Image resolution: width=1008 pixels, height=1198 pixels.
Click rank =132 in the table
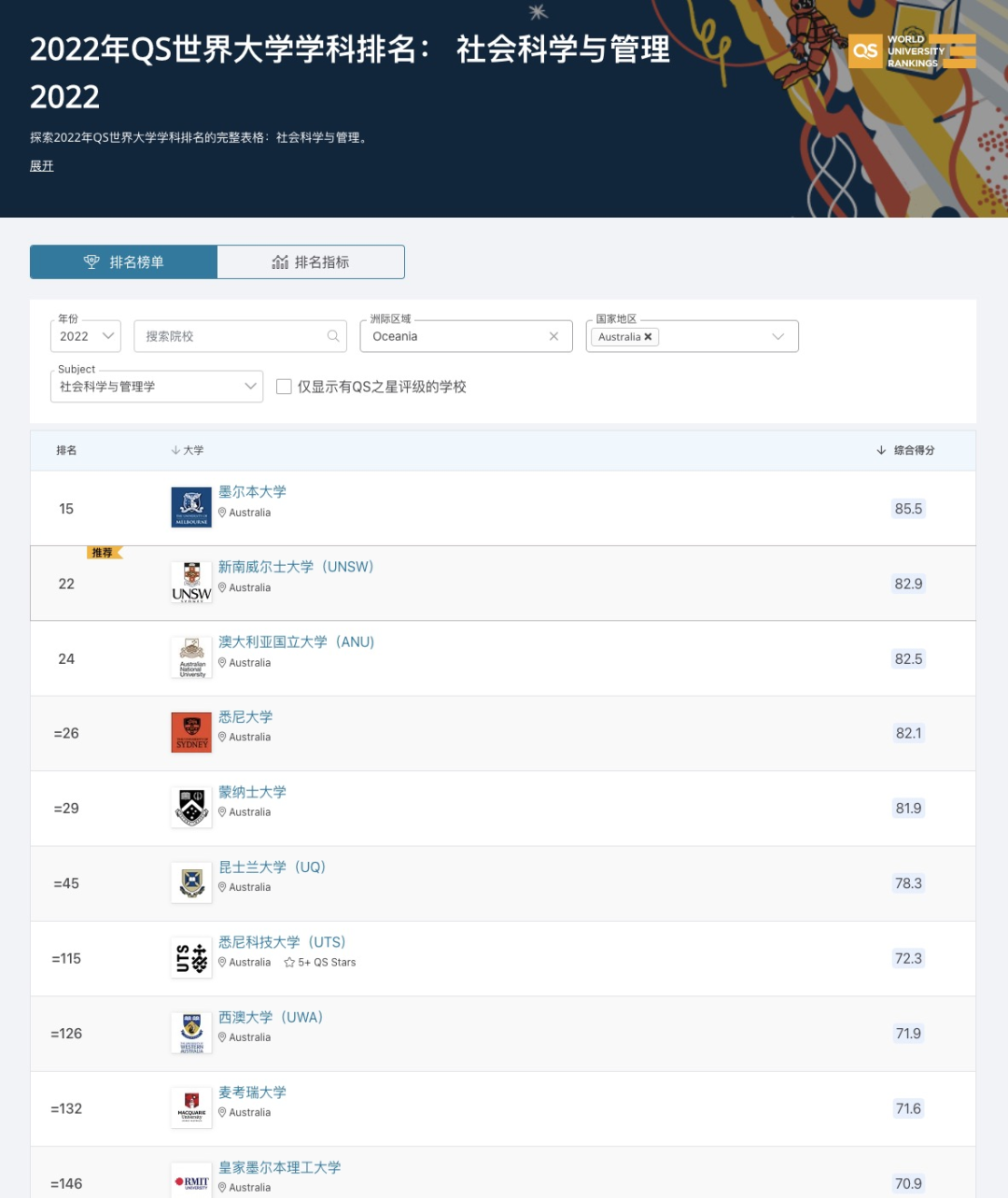[x=66, y=1108]
